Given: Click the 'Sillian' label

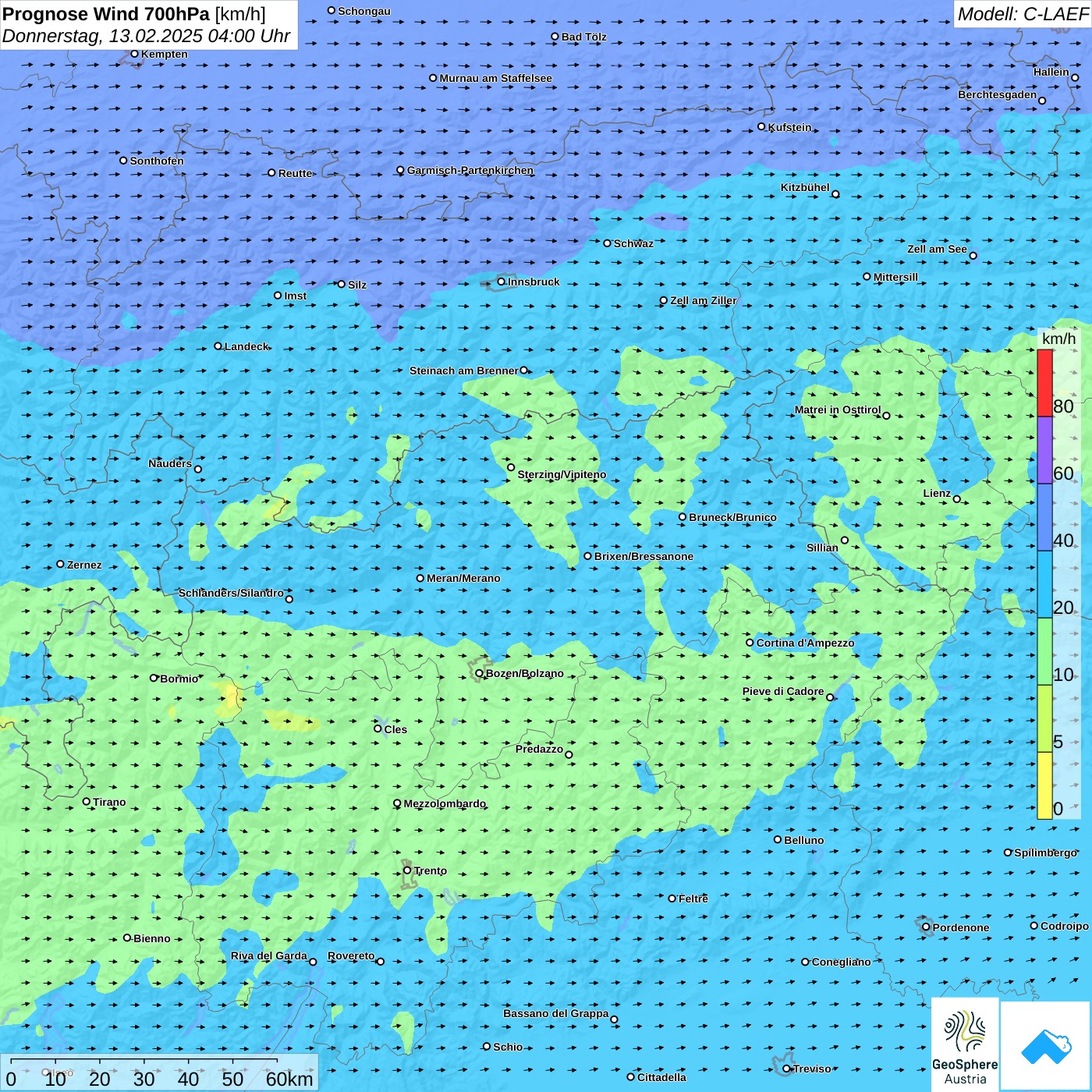Looking at the screenshot, I should 822,548.
